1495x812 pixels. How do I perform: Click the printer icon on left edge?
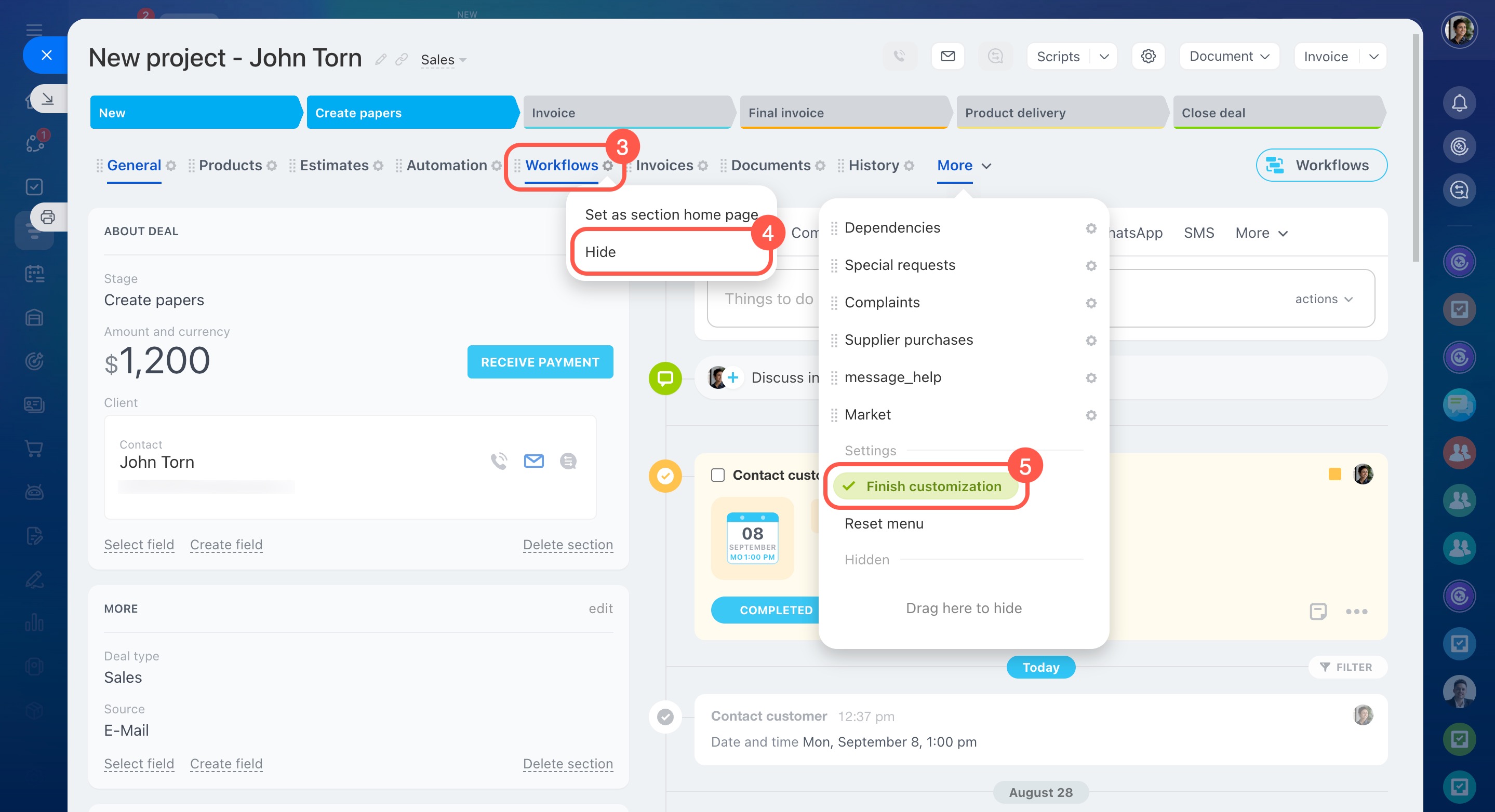tap(48, 217)
